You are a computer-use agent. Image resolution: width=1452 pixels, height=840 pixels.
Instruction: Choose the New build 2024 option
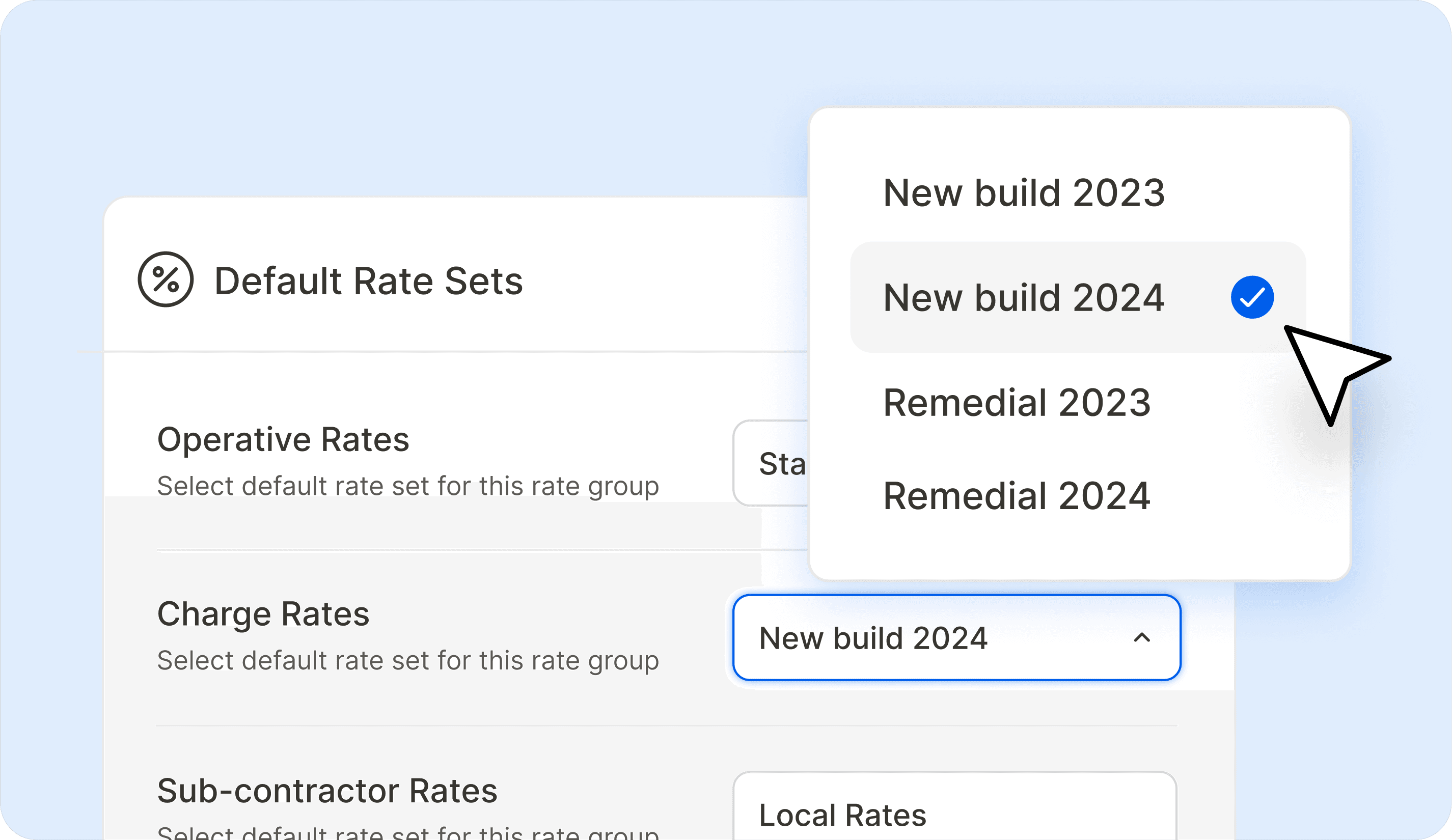click(x=1078, y=297)
